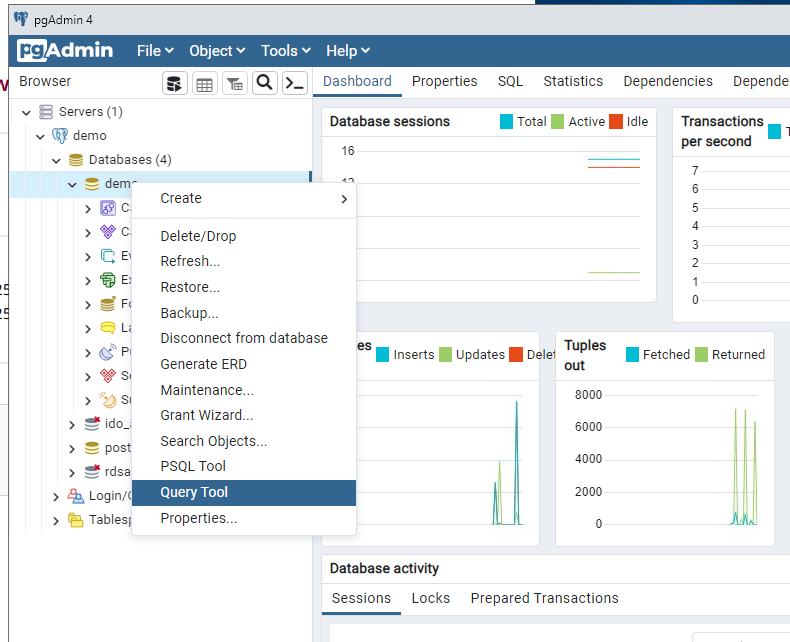The image size is (790, 642).
Task: Click the Databases stack icon
Action: [x=76, y=160]
